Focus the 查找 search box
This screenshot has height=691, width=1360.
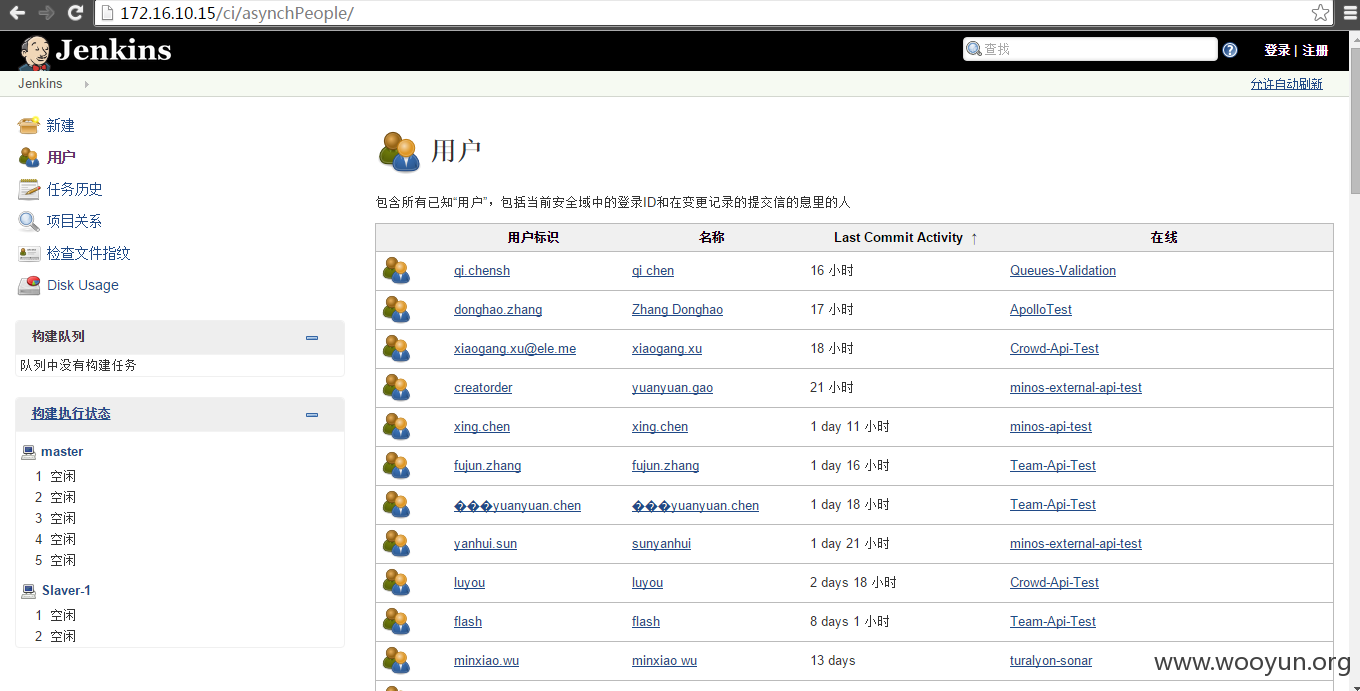1090,49
